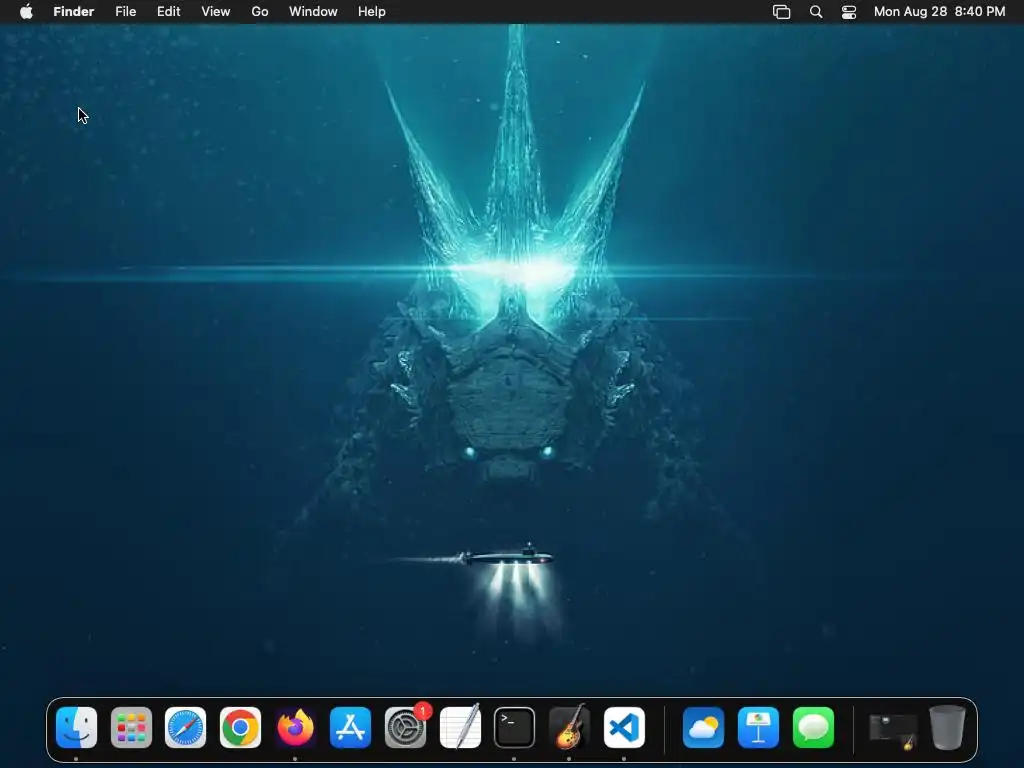1024x768 pixels.
Task: Click the date and time Mon Aug 28
Action: click(x=939, y=11)
